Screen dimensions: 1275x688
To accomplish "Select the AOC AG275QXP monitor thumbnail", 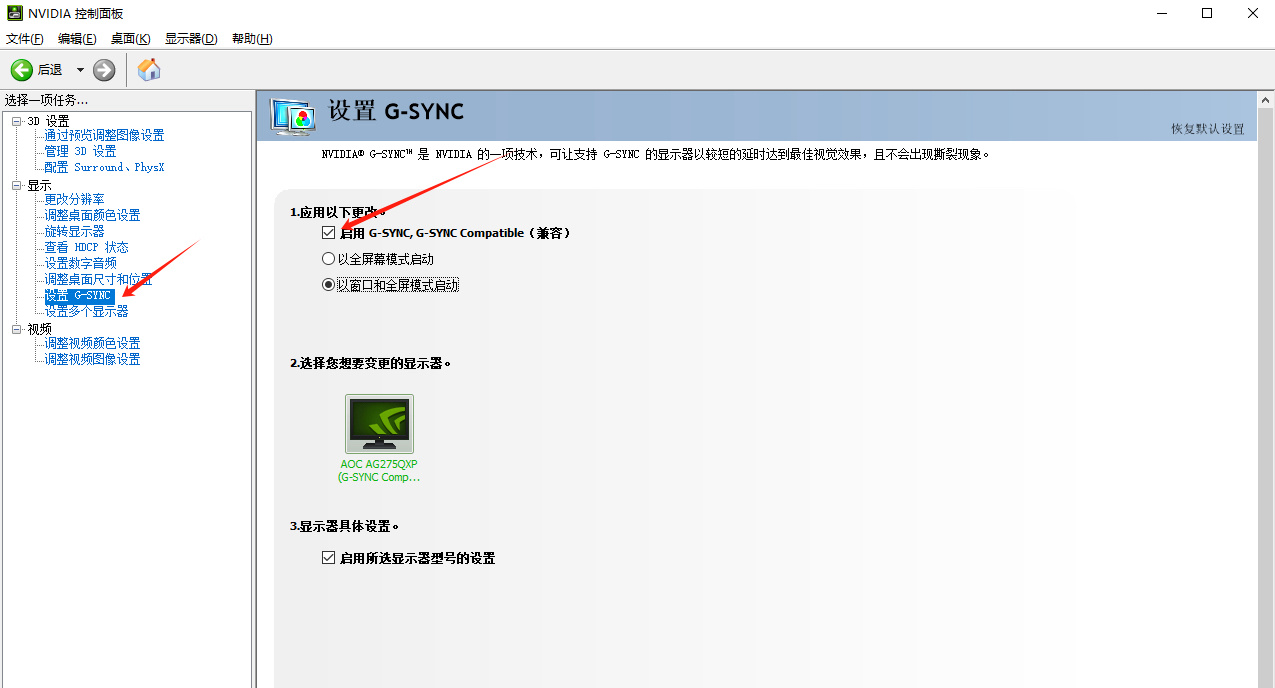I will click(x=379, y=424).
